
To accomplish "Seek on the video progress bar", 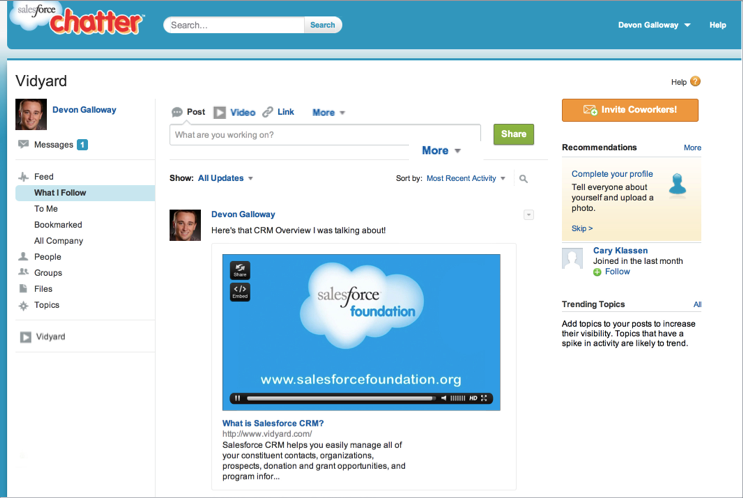I will pos(340,398).
